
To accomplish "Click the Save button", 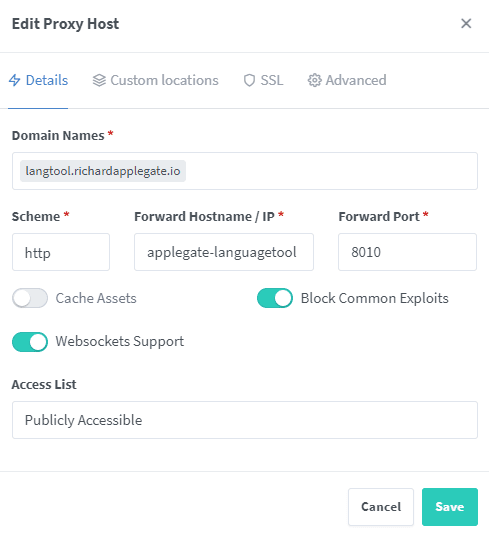I will (450, 507).
